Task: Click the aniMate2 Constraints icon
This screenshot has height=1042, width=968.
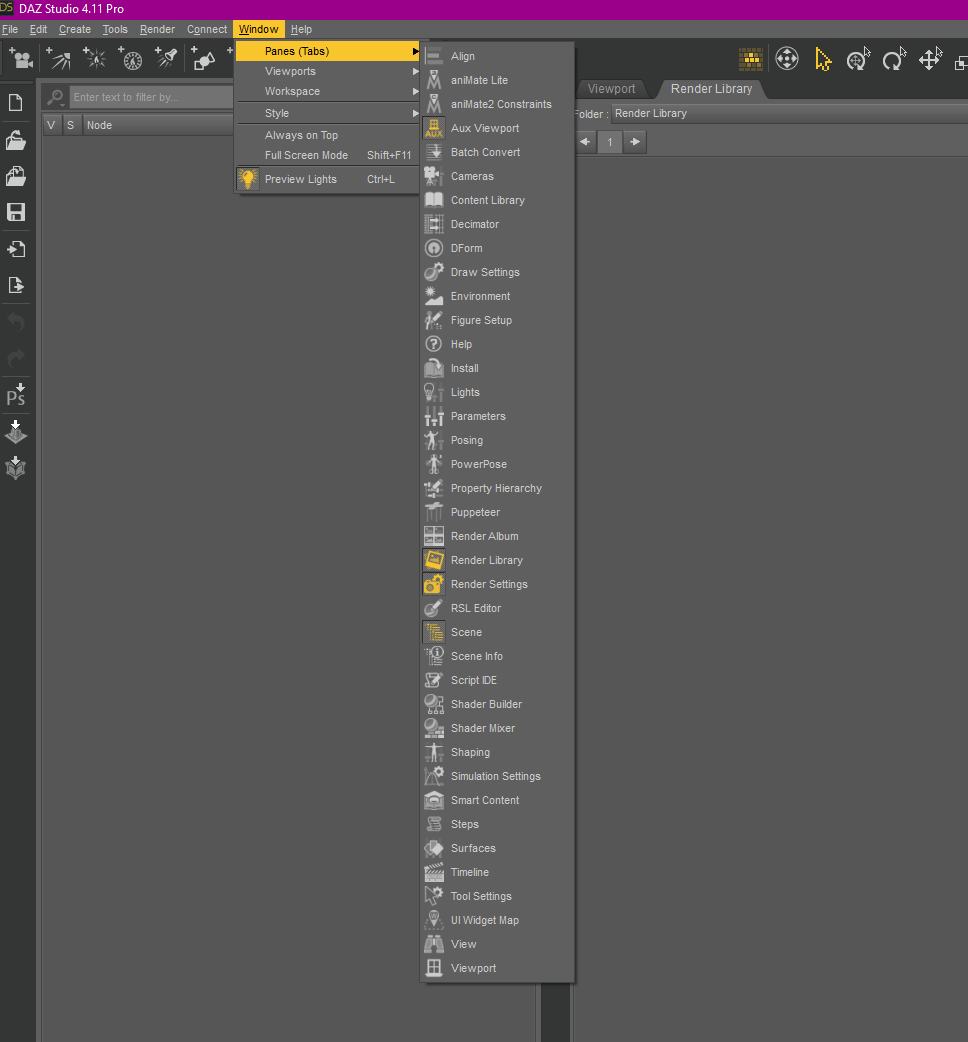Action: (x=434, y=104)
